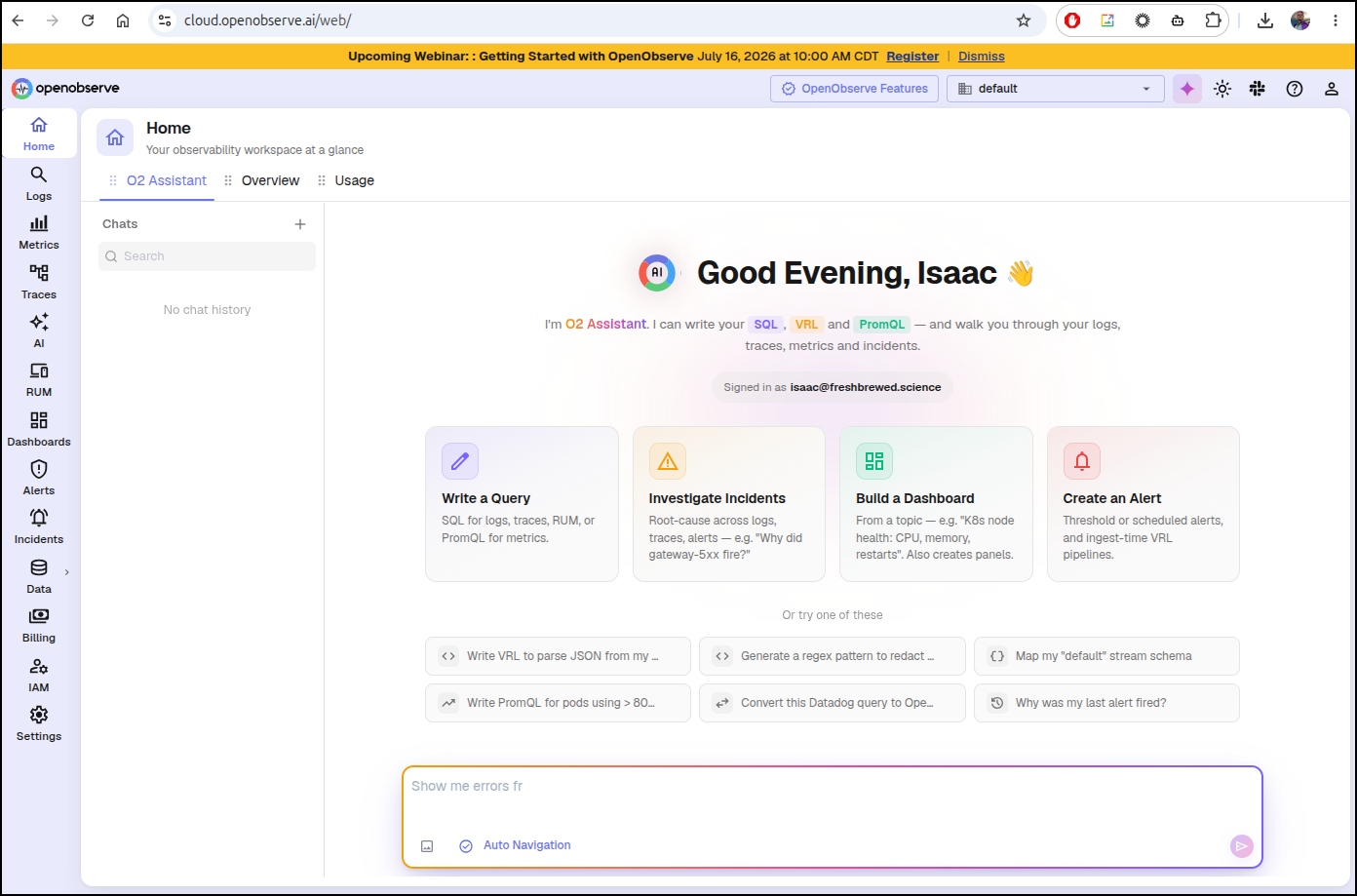1357x896 pixels.
Task: Switch the light/dark theme
Action: 1222,89
